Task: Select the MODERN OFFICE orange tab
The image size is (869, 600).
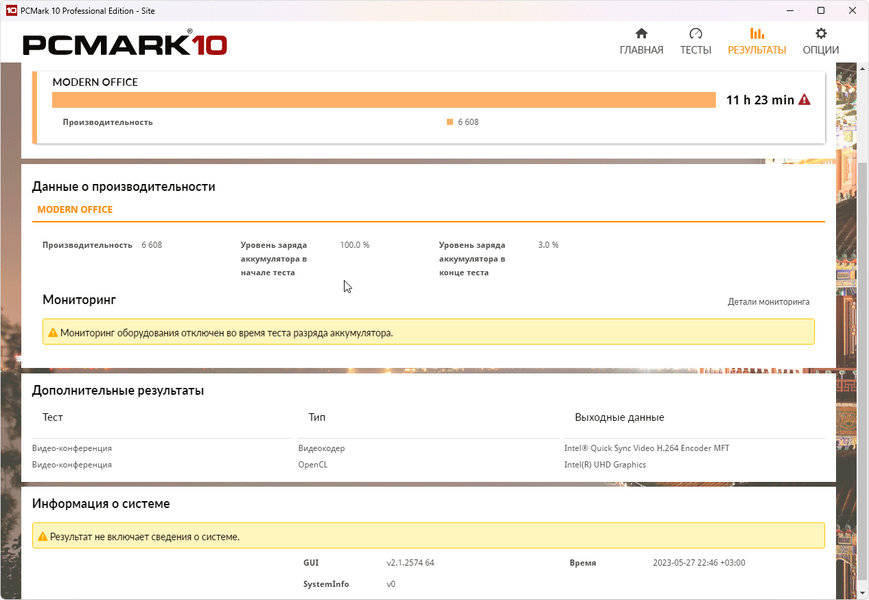Action: (75, 209)
